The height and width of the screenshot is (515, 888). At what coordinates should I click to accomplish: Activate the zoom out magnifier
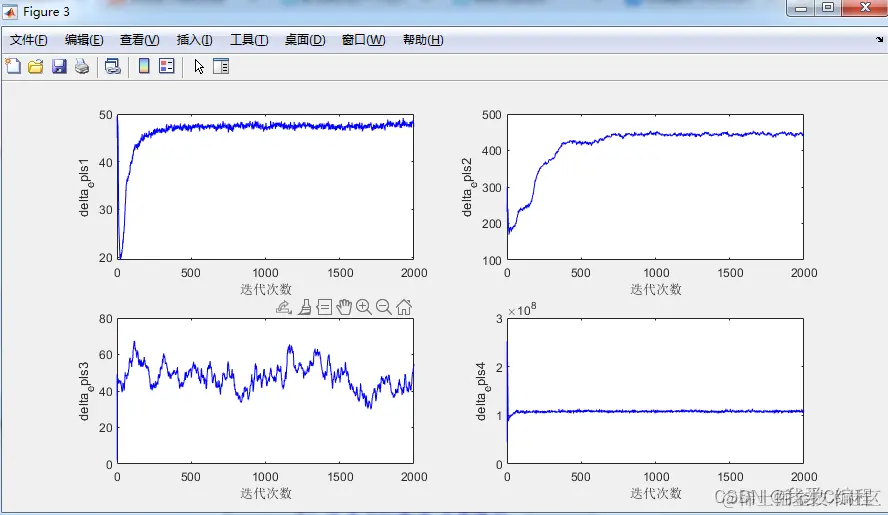tap(383, 307)
